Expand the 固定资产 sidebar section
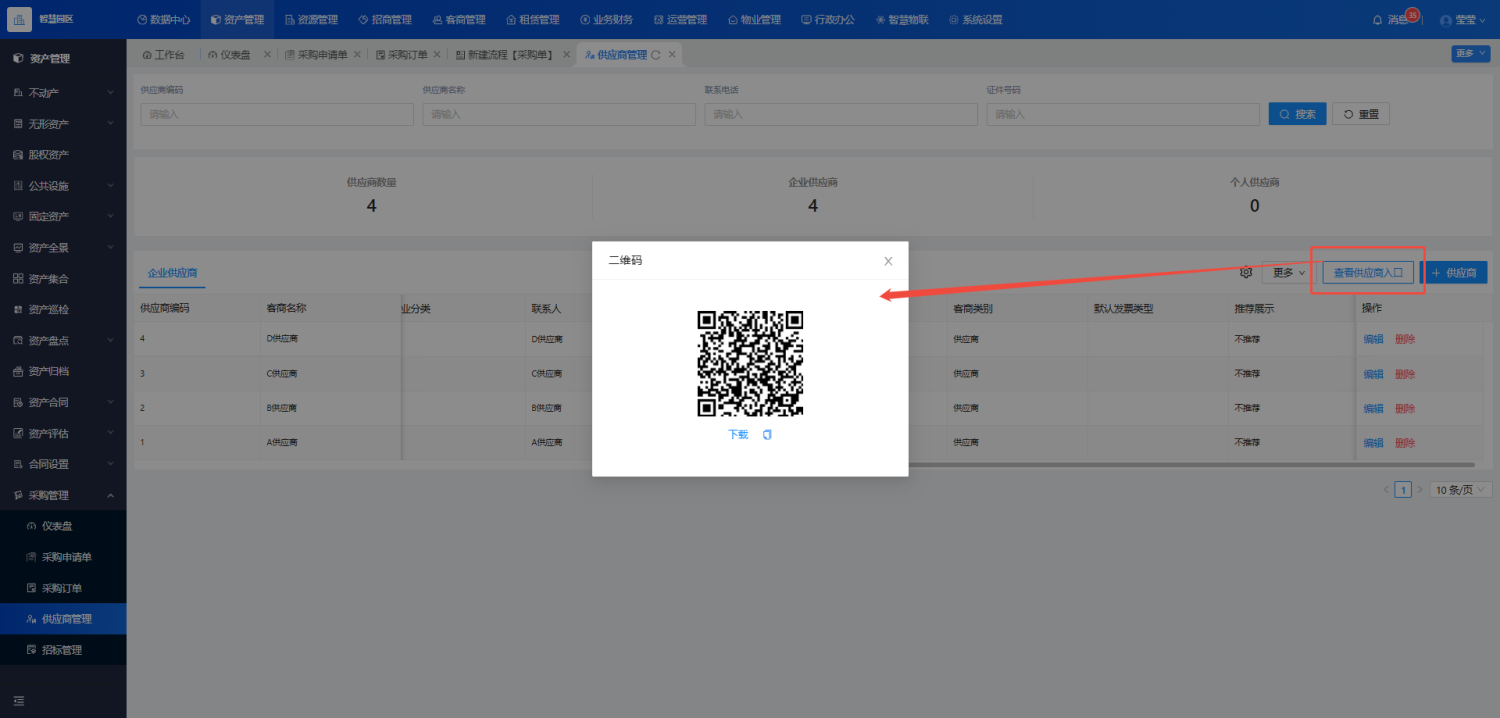 pyautogui.click(x=63, y=217)
